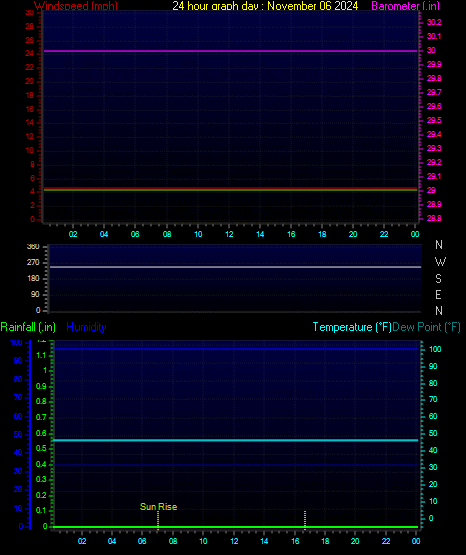The height and width of the screenshot is (555, 466).
Task: Click the 'Rainfall (.in)' legend label
Action: [x=28, y=327]
